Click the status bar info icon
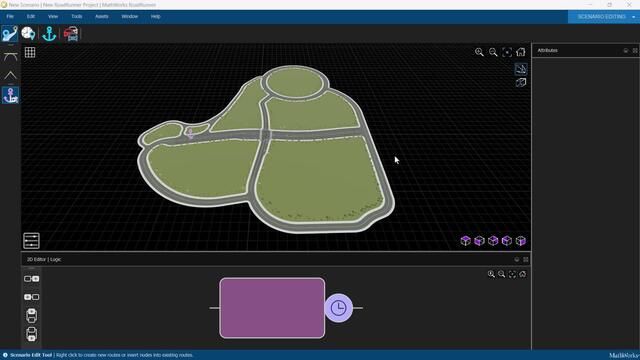Image resolution: width=640 pixels, height=360 pixels. [5, 355]
